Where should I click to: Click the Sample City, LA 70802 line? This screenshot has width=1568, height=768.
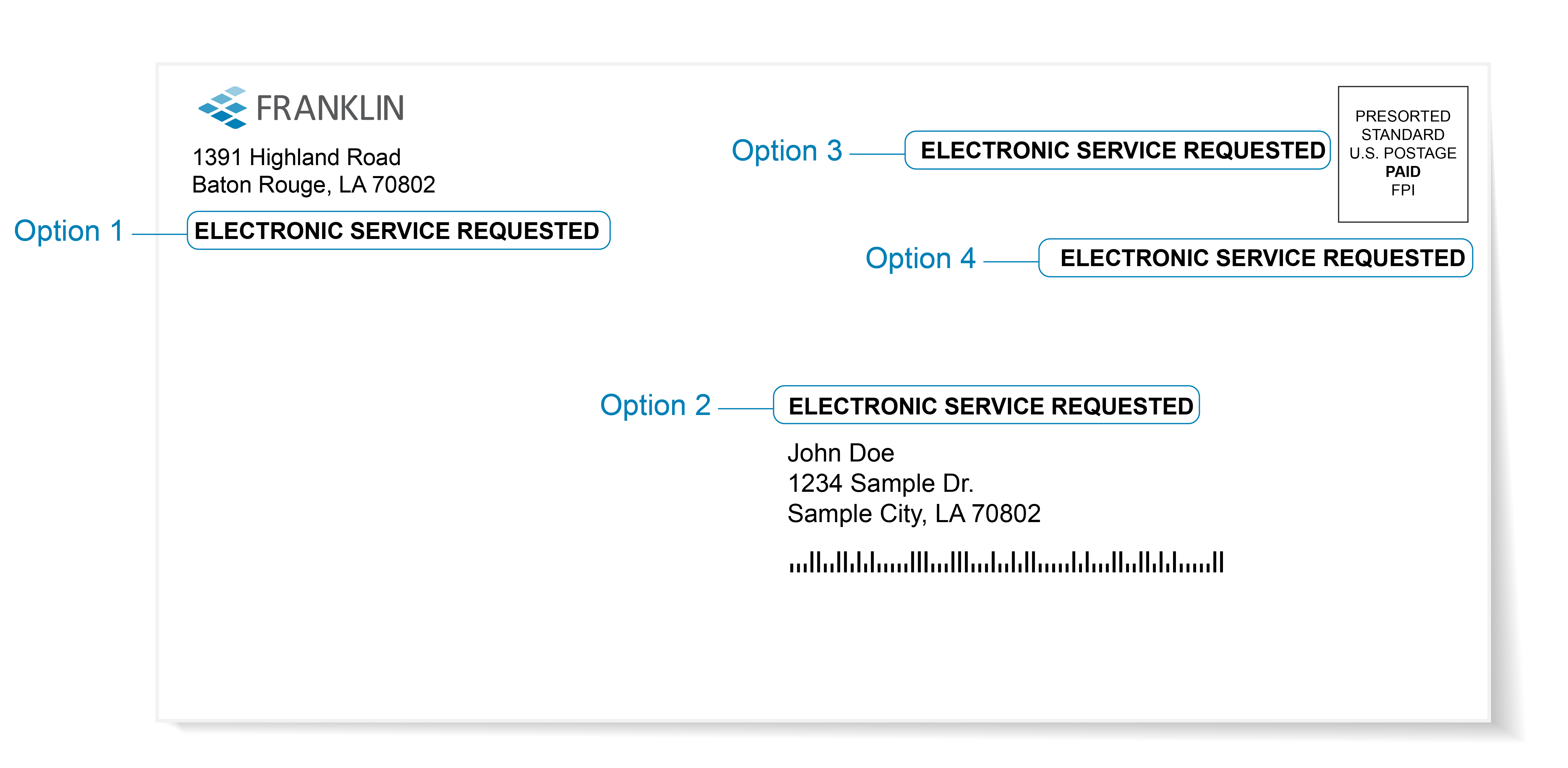pos(914,514)
